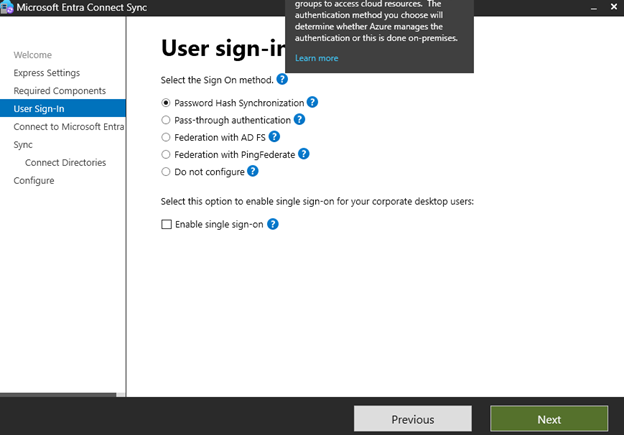Click the Next button
The image size is (624, 435).
[548, 419]
